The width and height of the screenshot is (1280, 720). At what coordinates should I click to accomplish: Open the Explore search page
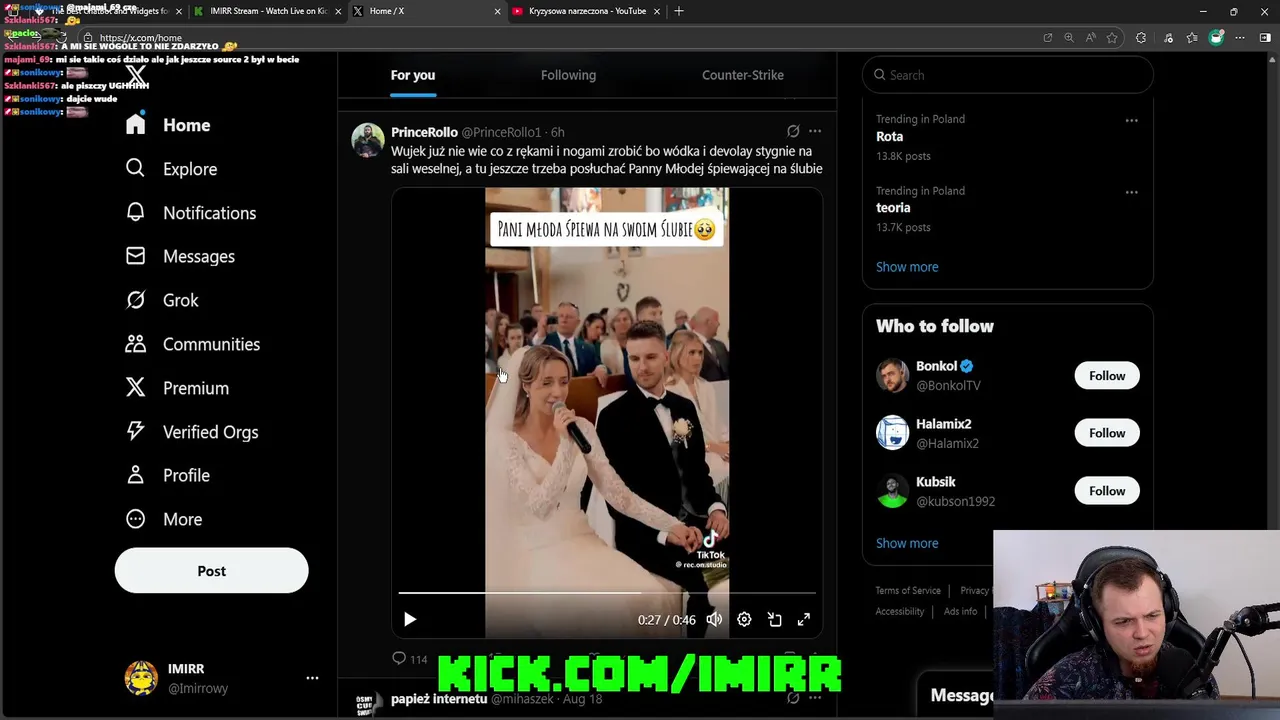[x=171, y=169]
